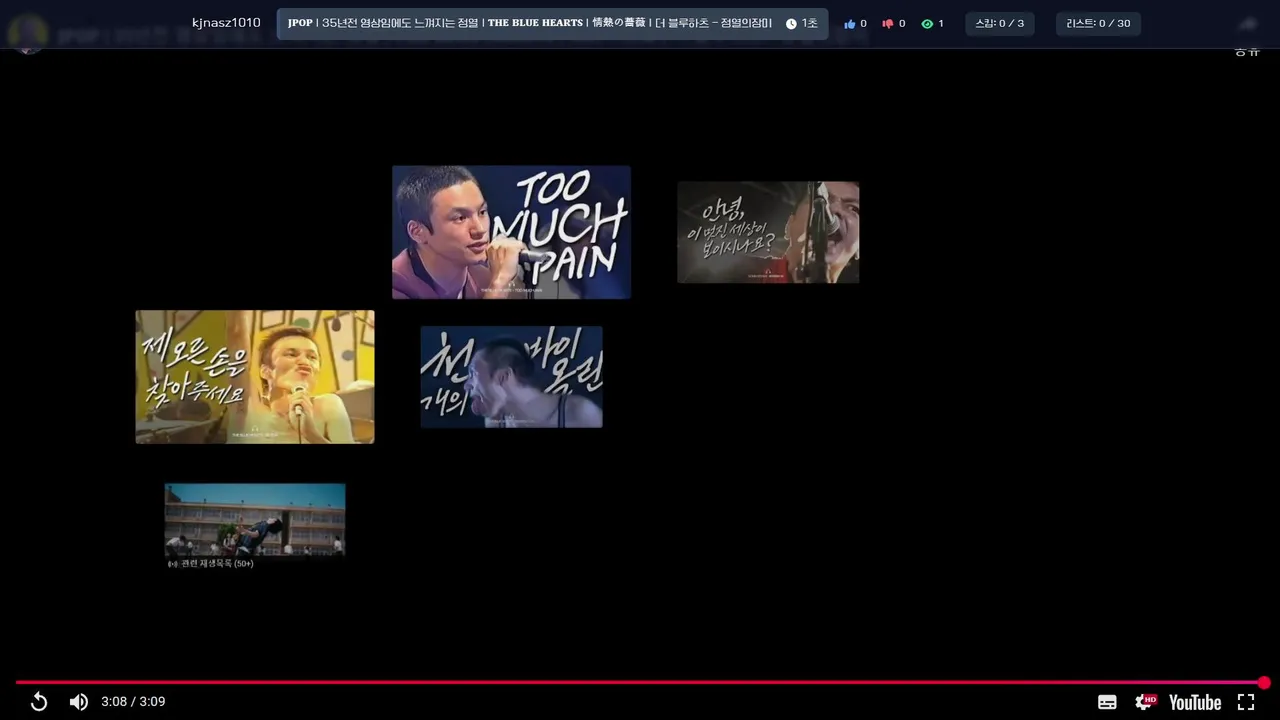Enter fullscreen mode
1280x720 pixels.
(1246, 702)
